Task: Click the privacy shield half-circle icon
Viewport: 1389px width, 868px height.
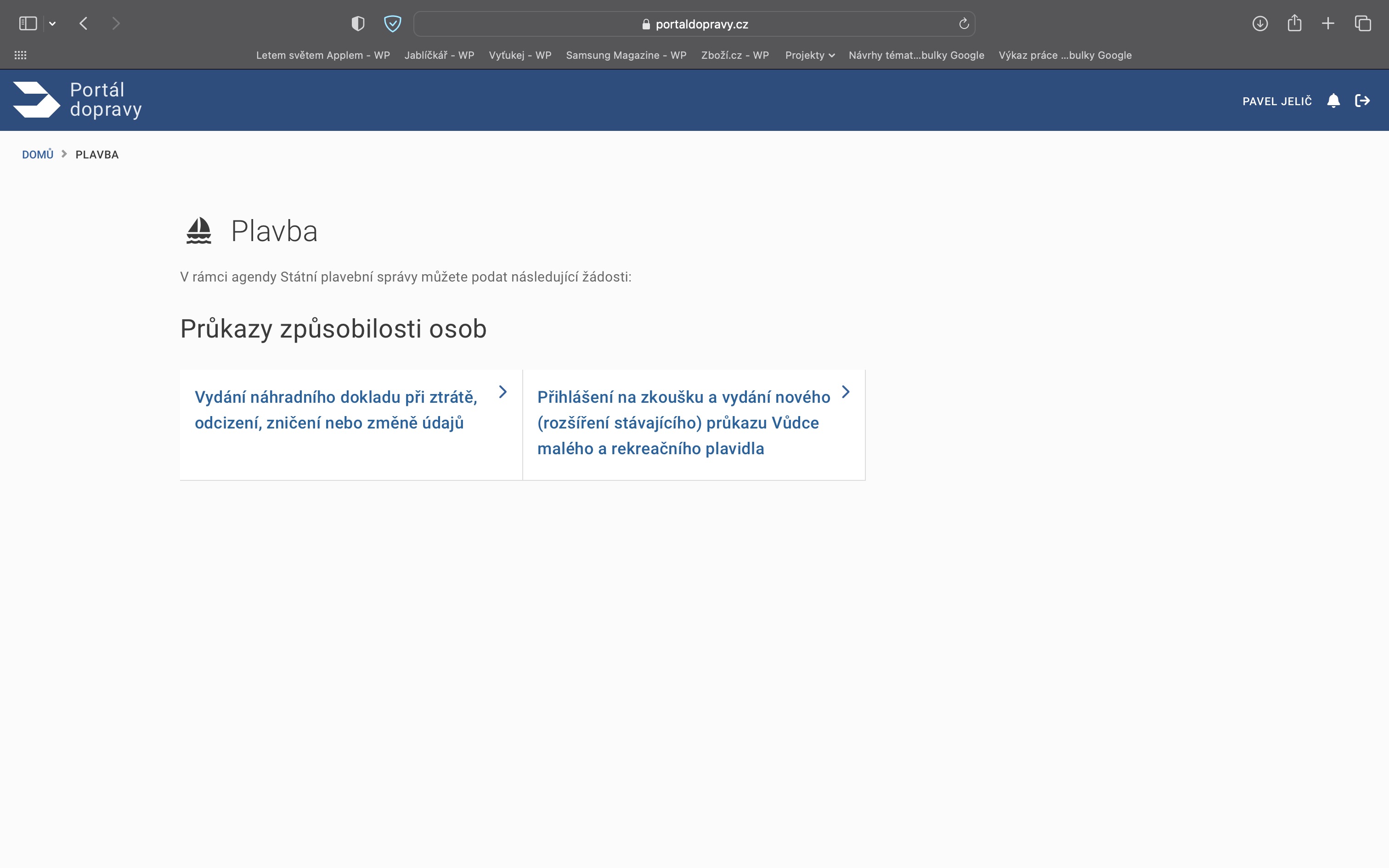Action: [x=357, y=23]
